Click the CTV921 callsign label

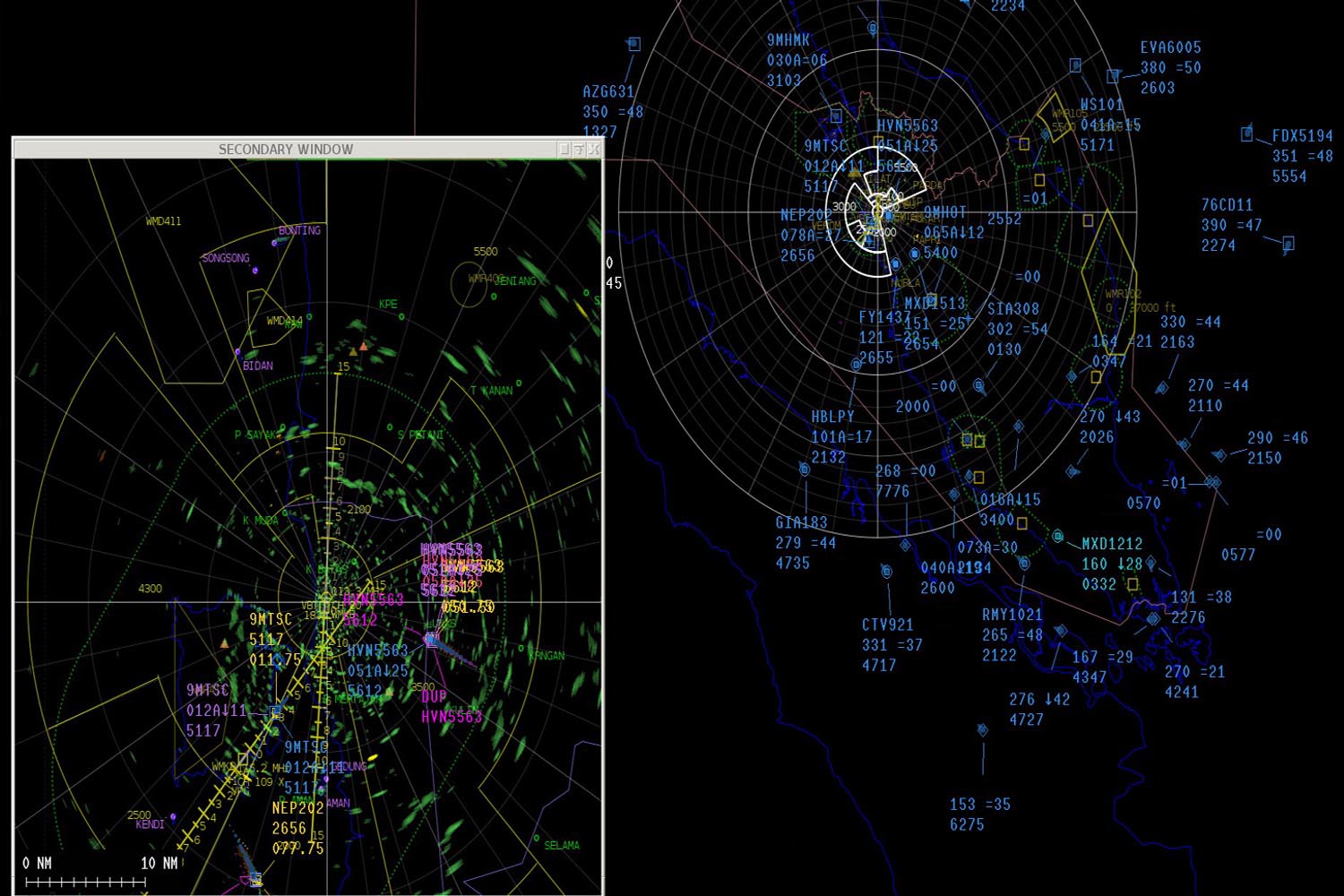888,625
